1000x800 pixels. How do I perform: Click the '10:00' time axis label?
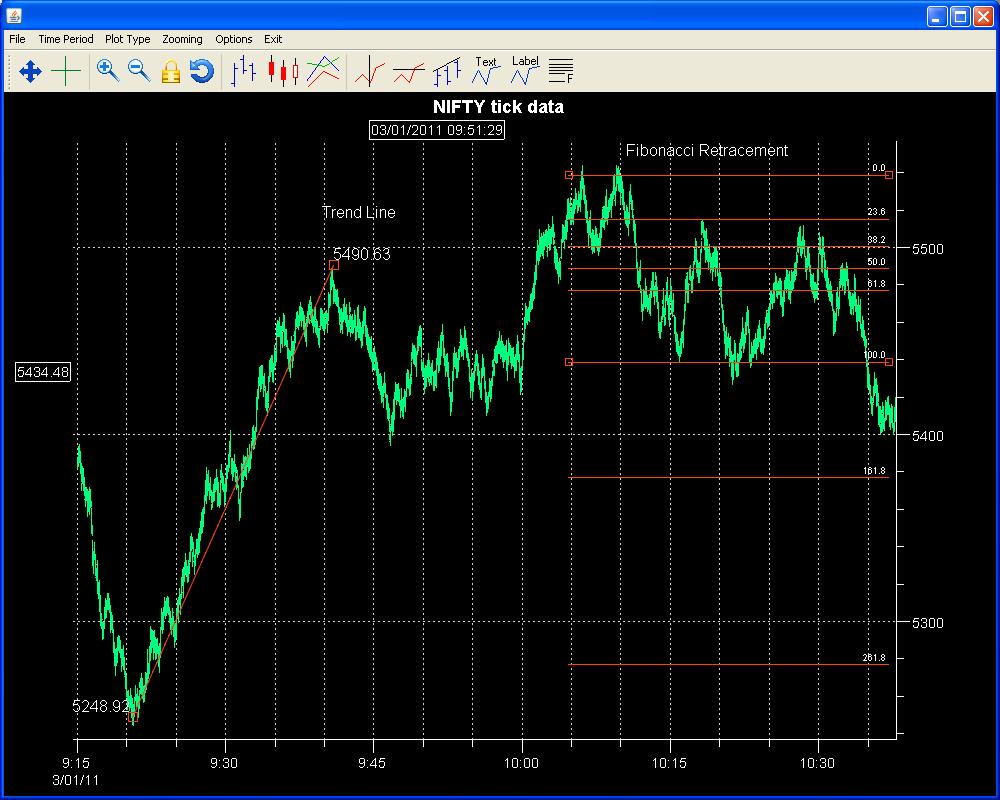(521, 762)
